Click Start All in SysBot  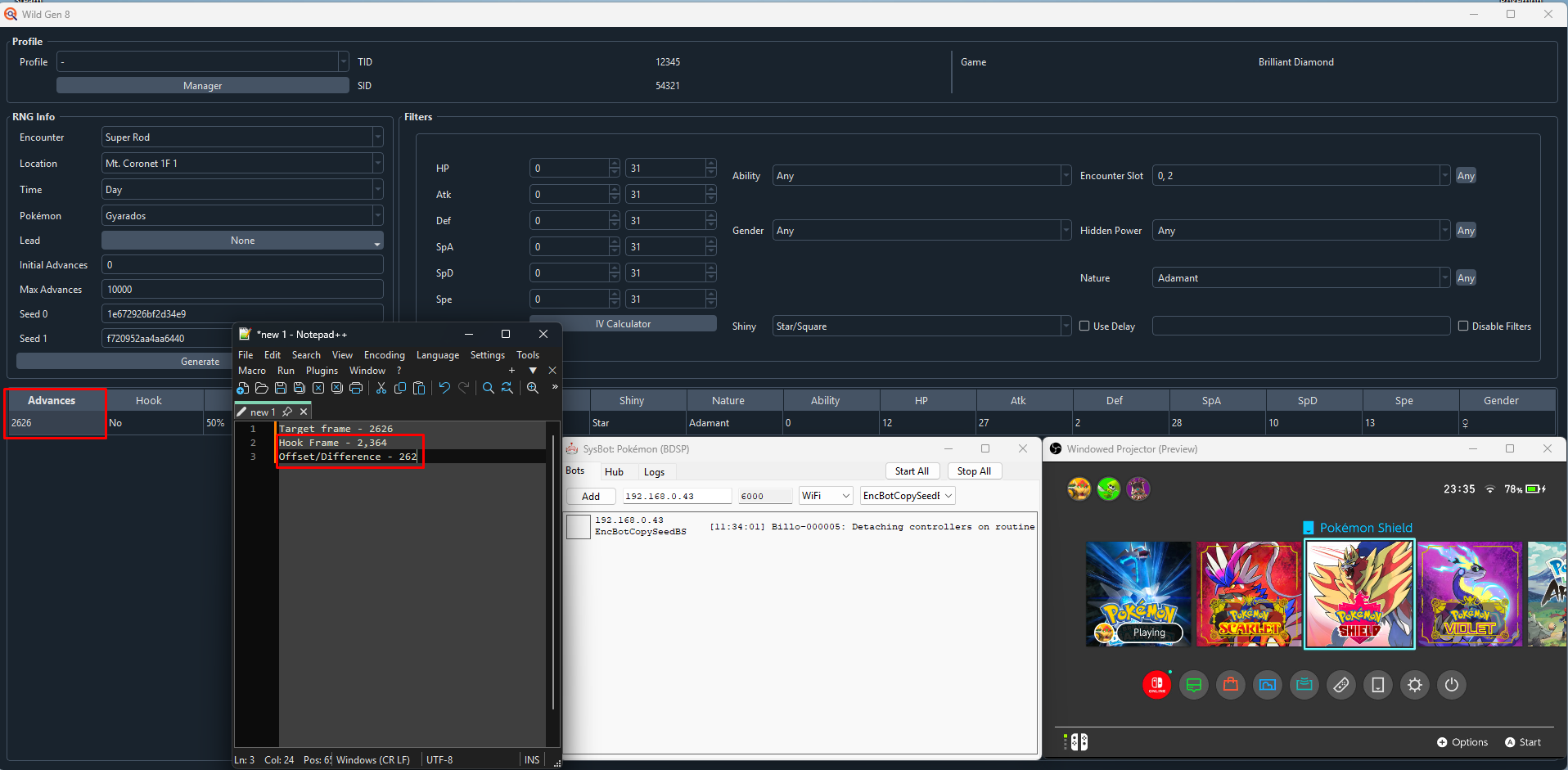coord(912,471)
